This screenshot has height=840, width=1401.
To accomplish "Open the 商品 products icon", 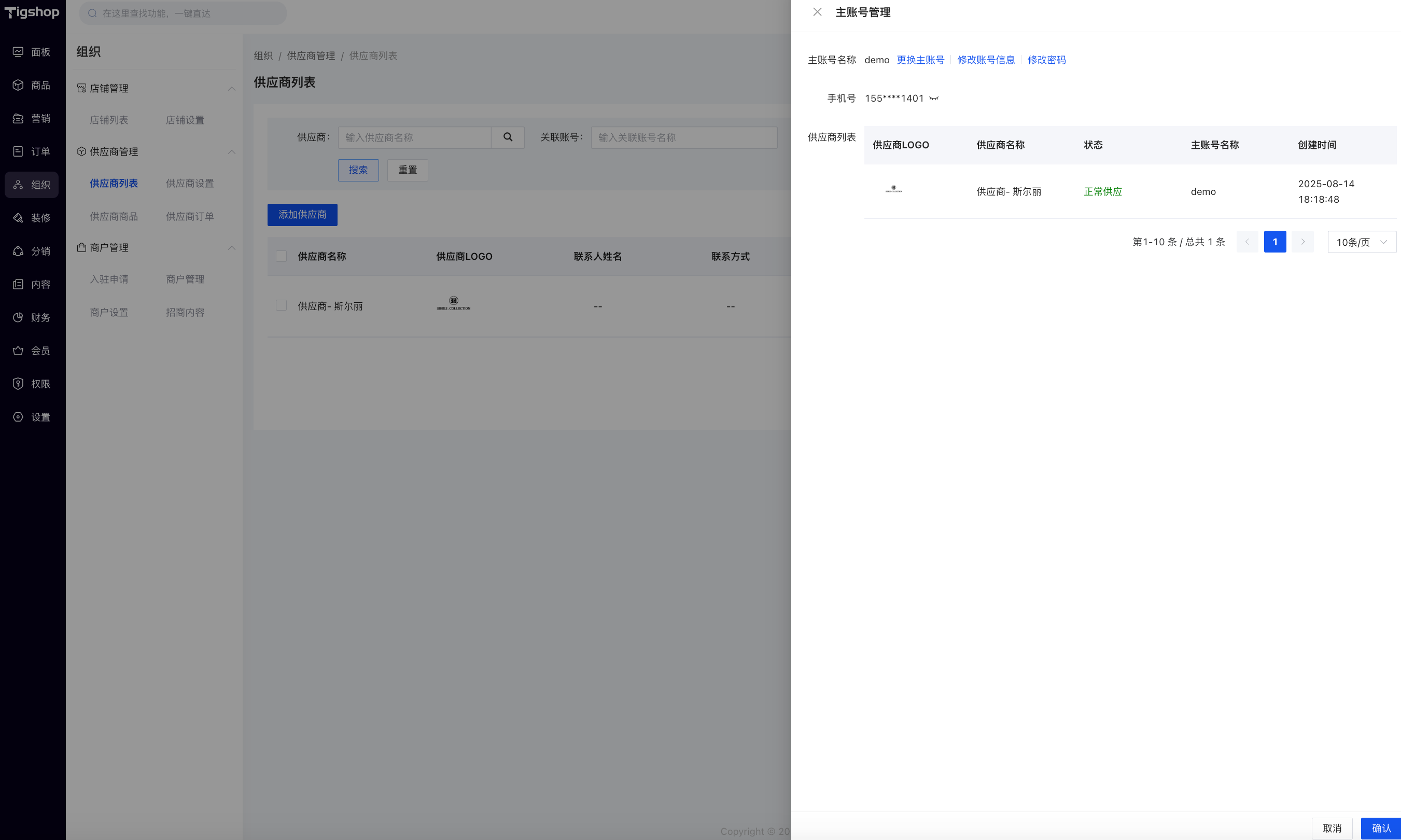I will (x=18, y=85).
